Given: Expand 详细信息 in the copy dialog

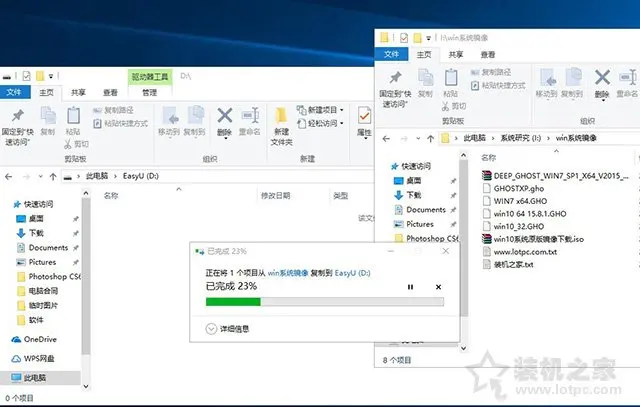Looking at the screenshot, I should click(x=227, y=329).
